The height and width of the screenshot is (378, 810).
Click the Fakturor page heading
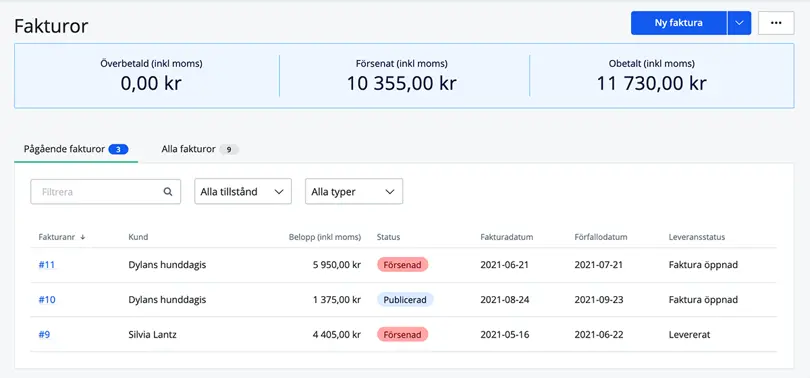(x=51, y=26)
